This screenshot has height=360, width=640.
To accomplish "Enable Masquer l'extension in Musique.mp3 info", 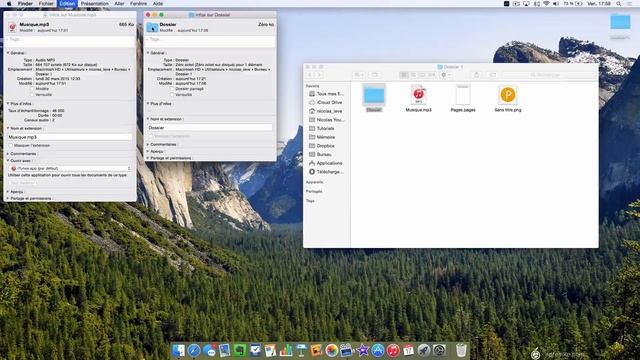I will coord(11,145).
